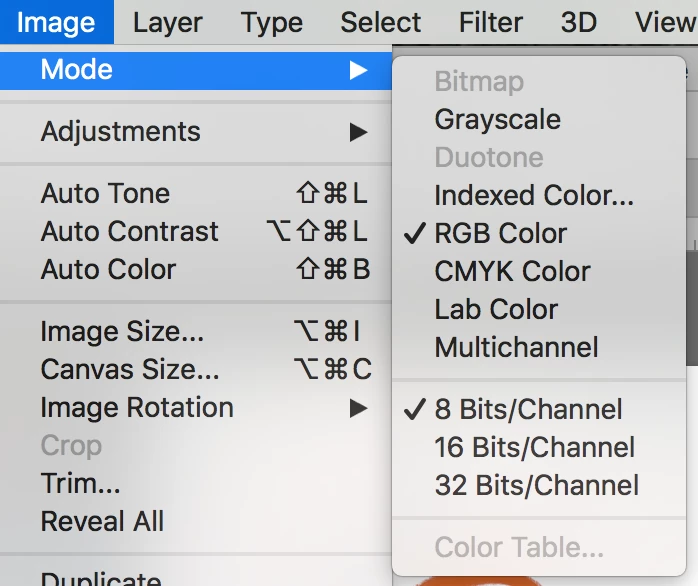Select 8 Bits/Channel depth
The height and width of the screenshot is (586, 698).
(x=528, y=410)
